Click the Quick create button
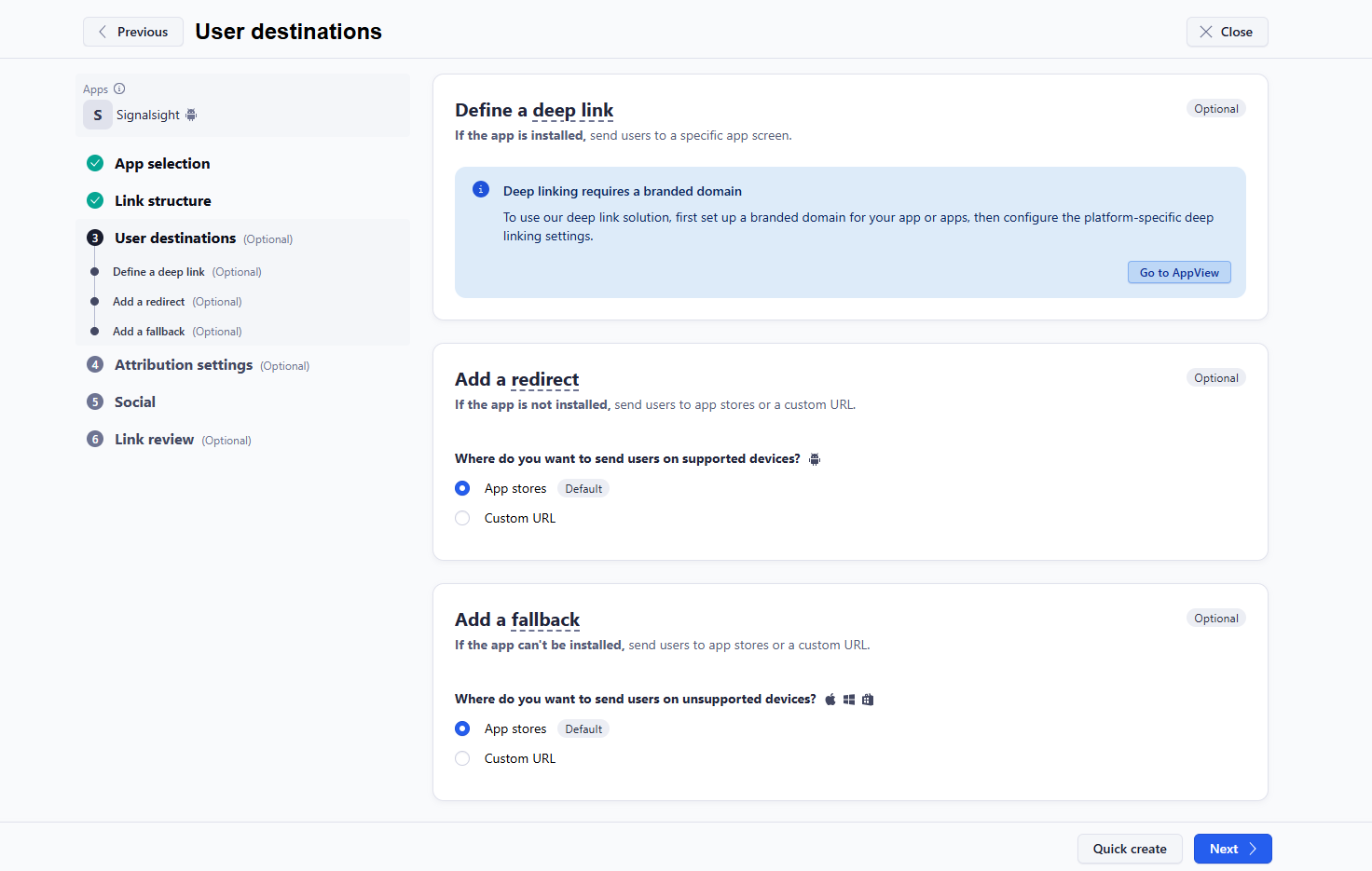1372x871 pixels. 1130,849
